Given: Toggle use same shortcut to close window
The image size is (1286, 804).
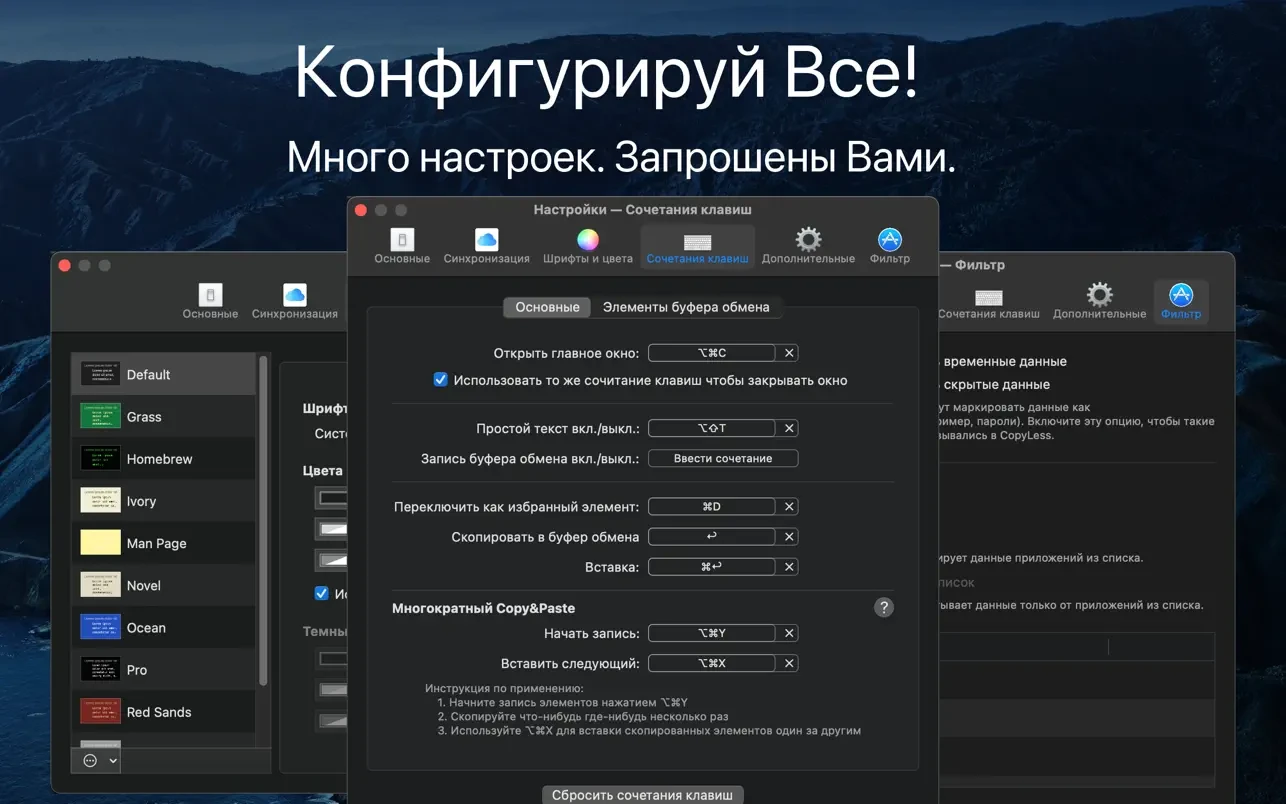Looking at the screenshot, I should tap(441, 380).
